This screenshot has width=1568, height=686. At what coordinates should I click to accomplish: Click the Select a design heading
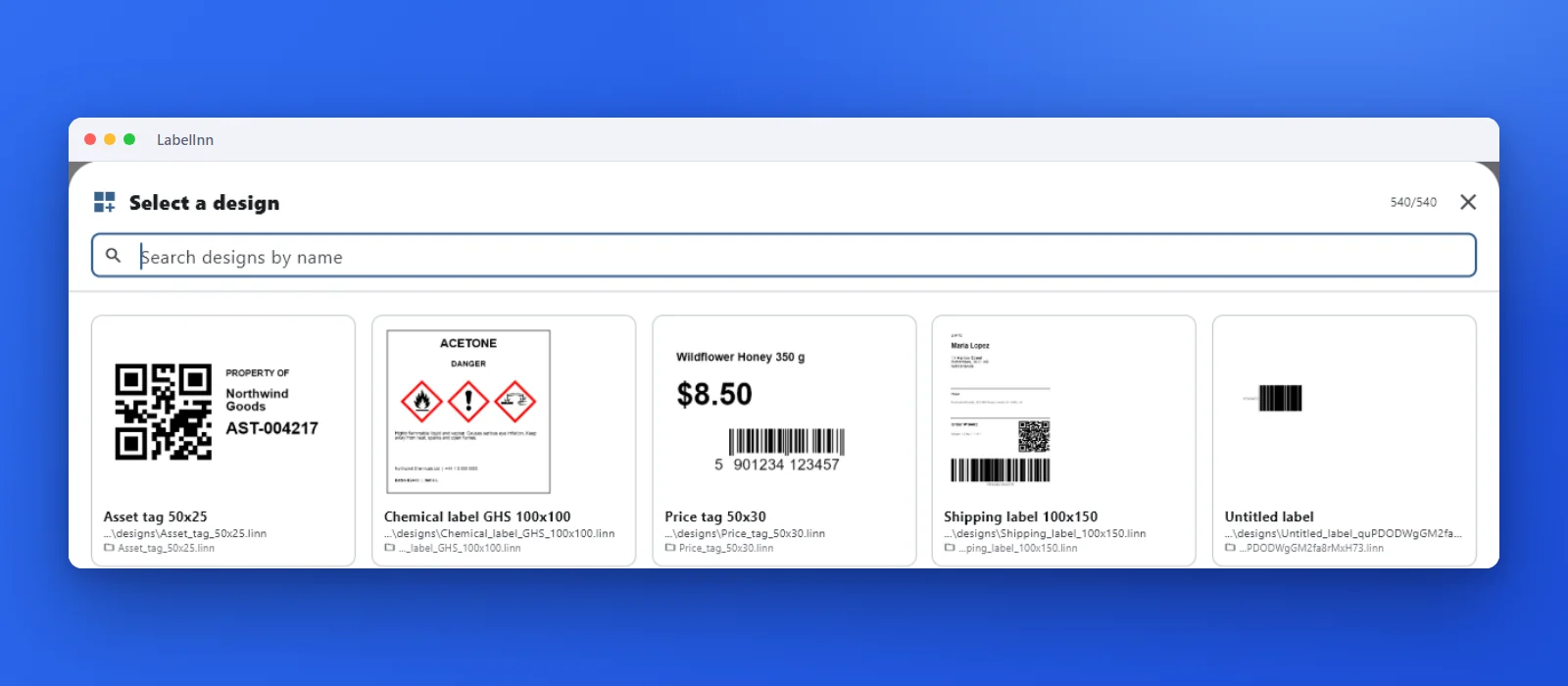(x=204, y=203)
